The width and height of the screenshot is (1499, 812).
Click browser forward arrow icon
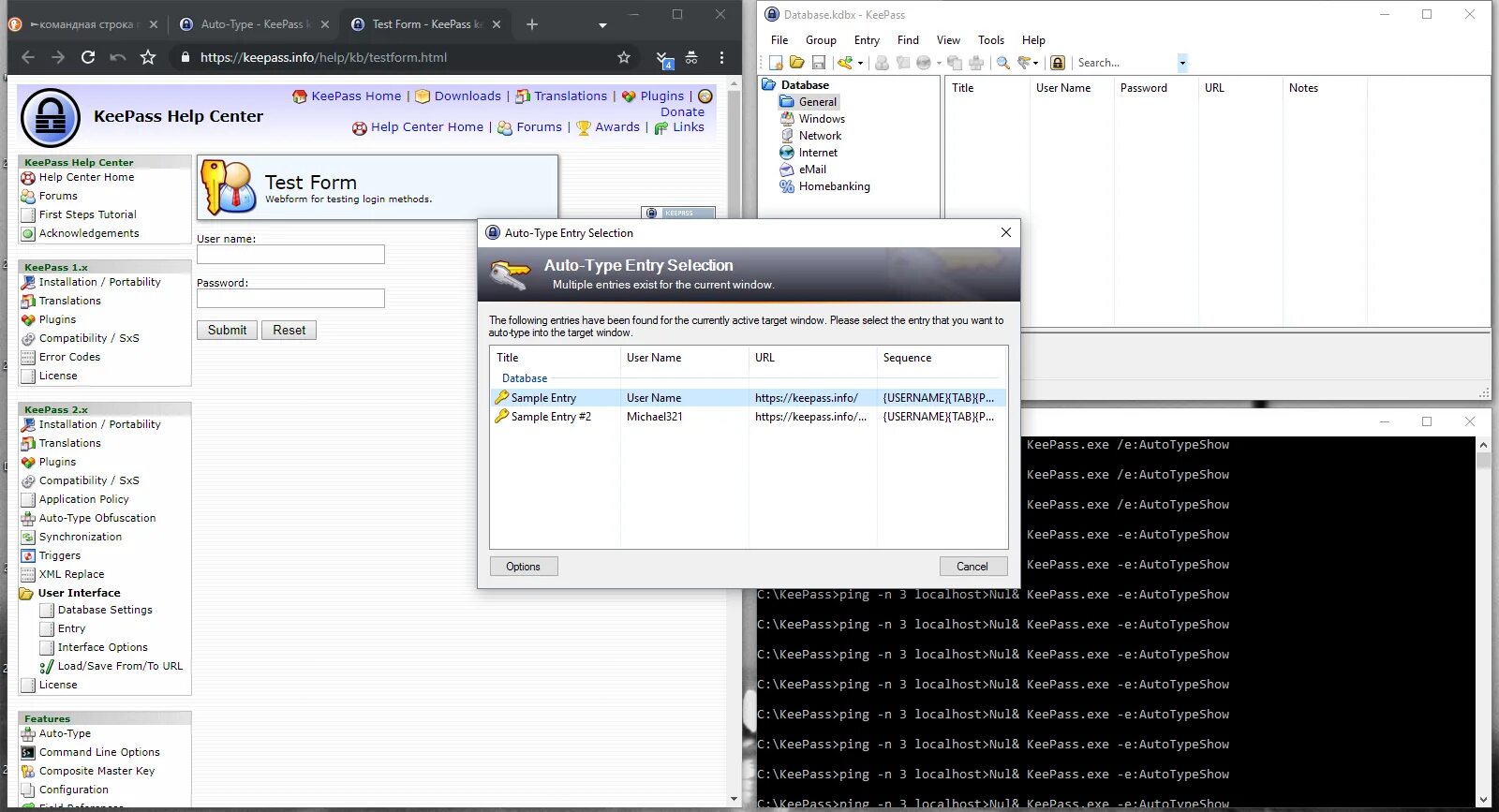click(x=58, y=57)
